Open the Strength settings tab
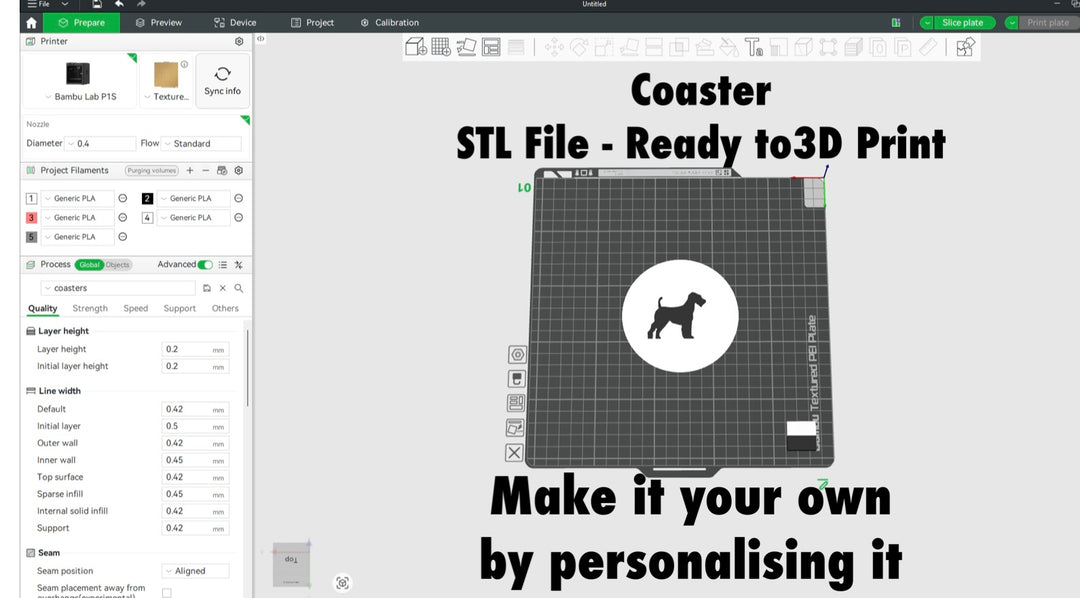The image size is (1080, 598). point(90,309)
